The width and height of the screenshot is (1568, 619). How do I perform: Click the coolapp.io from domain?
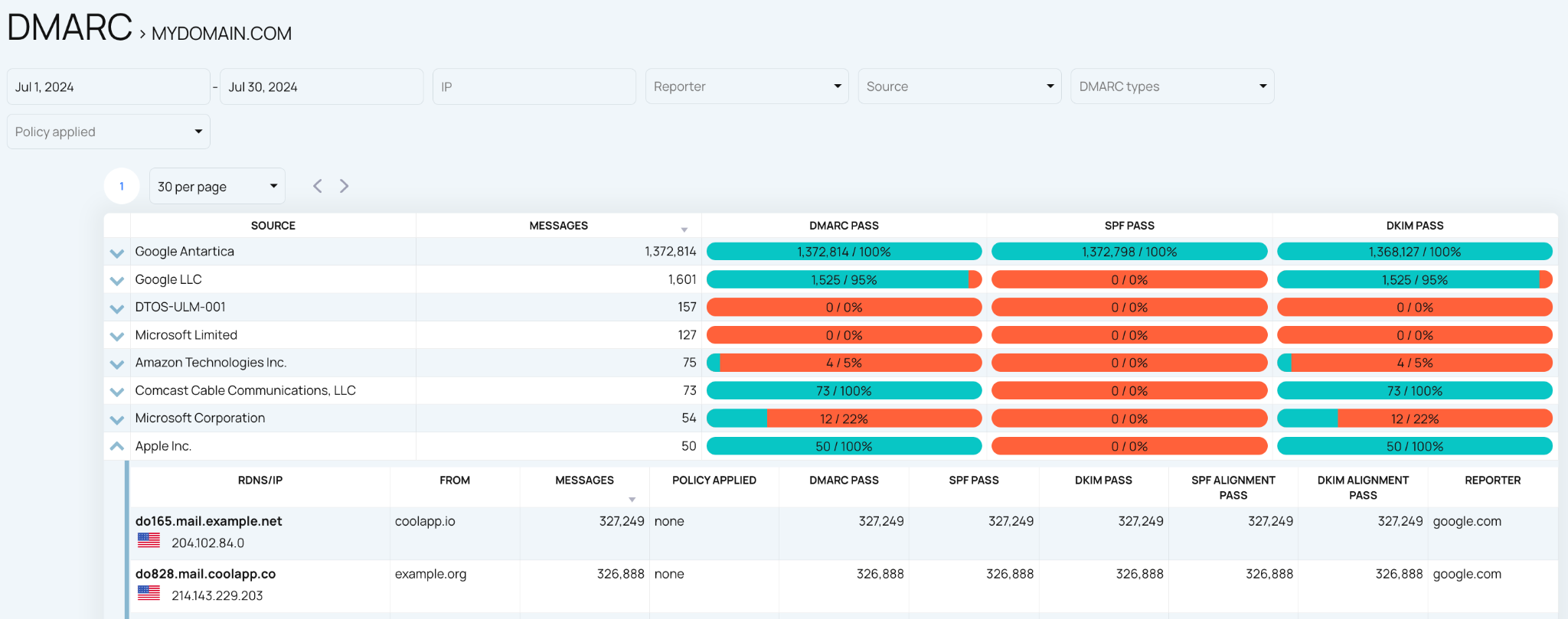425,522
